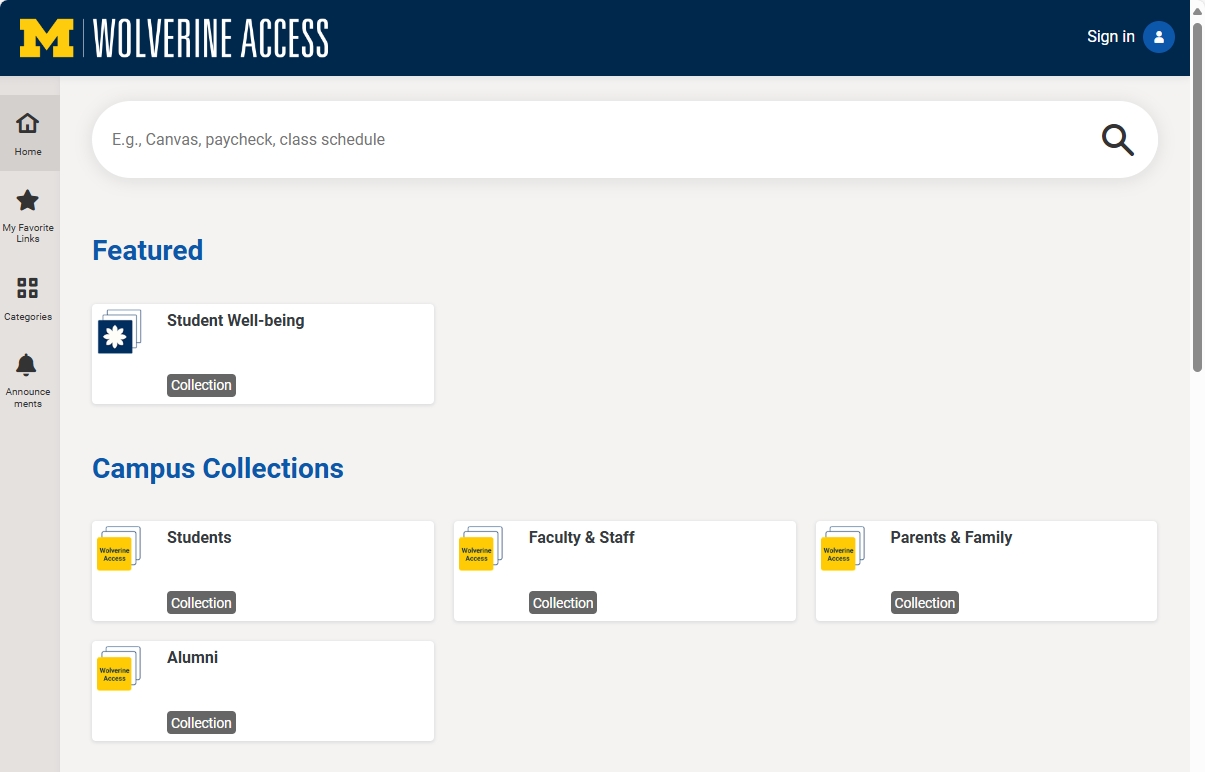Click the Michigan block M logo
The image size is (1205, 772).
(x=47, y=38)
